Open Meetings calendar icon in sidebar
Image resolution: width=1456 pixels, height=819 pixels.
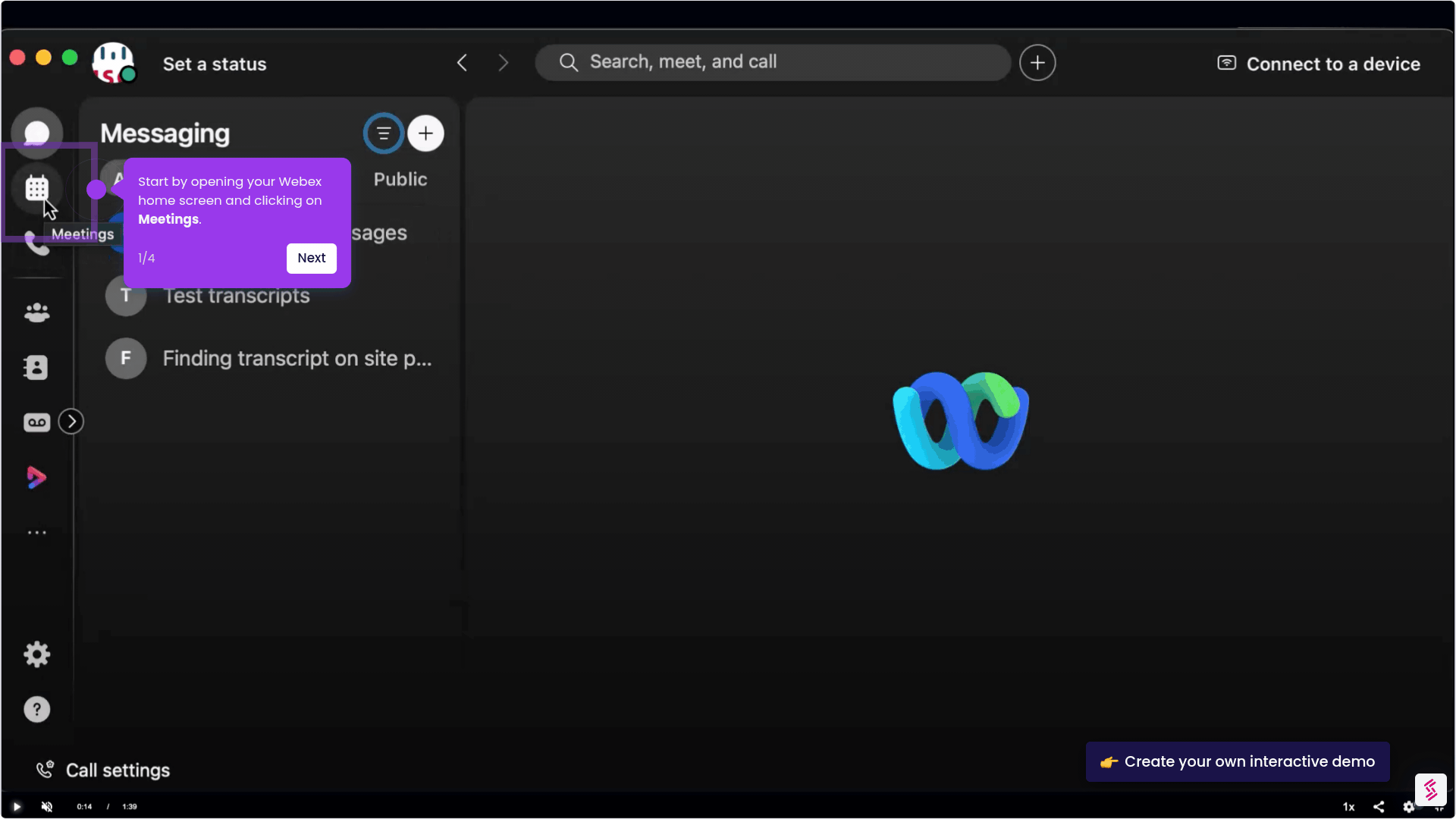pyautogui.click(x=36, y=188)
